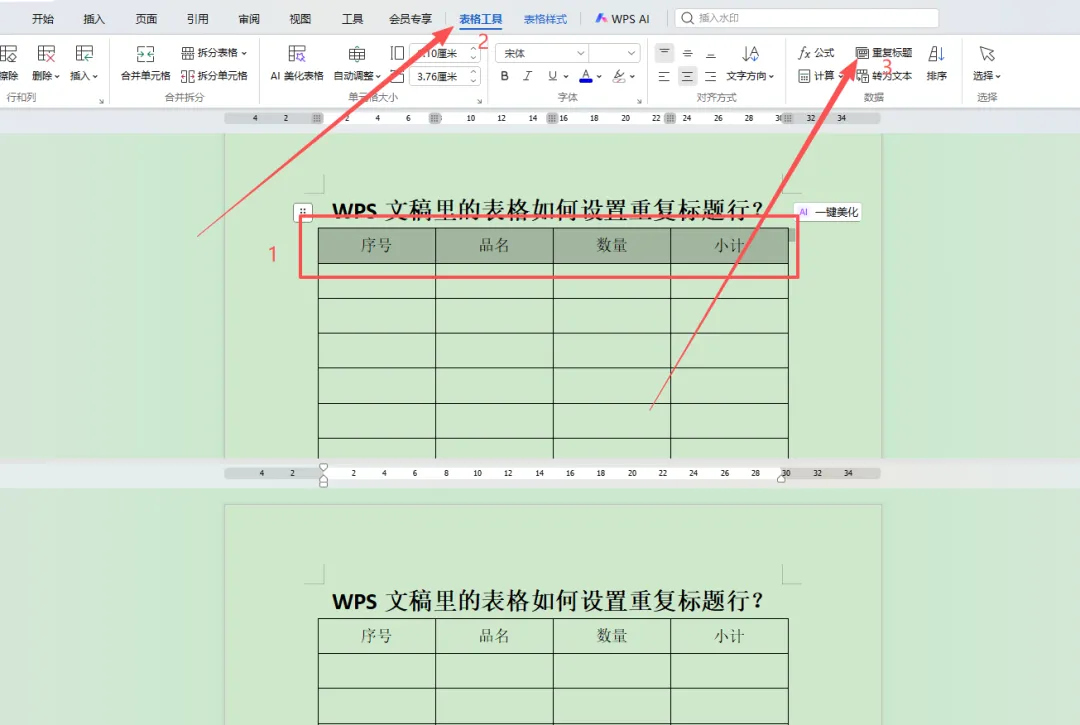Screen dimensions: 1080x725
Task: Click the 序号 header cell on page two
Action: coord(377,636)
